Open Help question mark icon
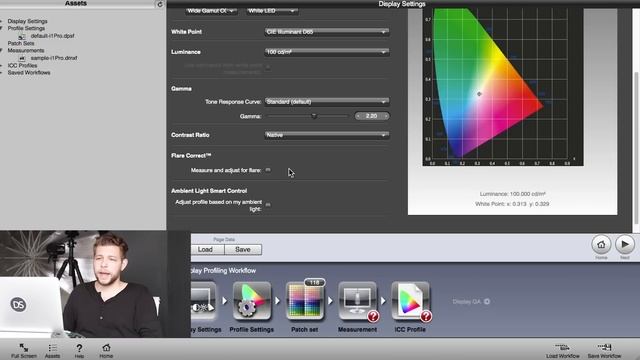 79,348
